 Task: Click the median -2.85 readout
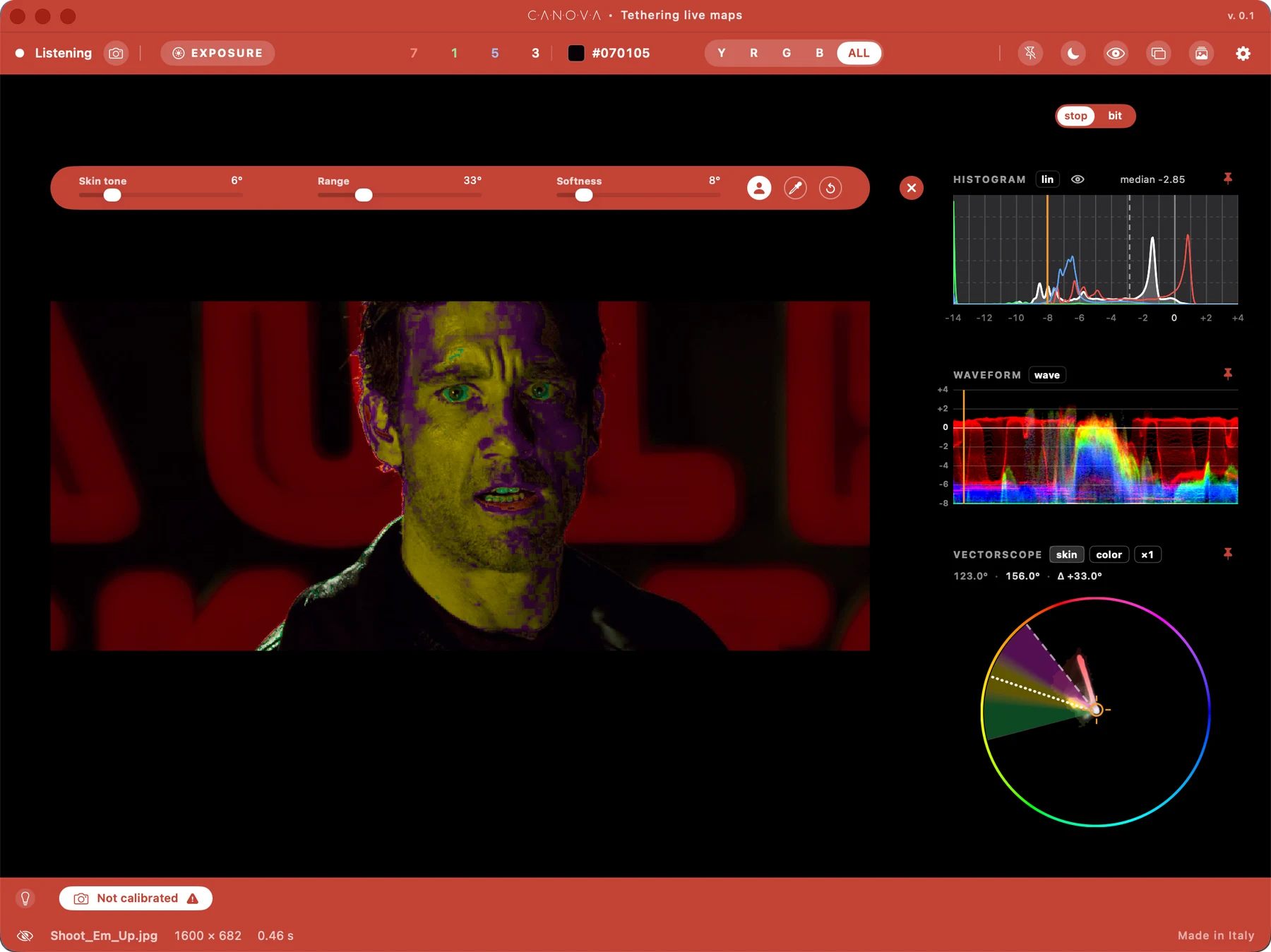click(x=1152, y=179)
